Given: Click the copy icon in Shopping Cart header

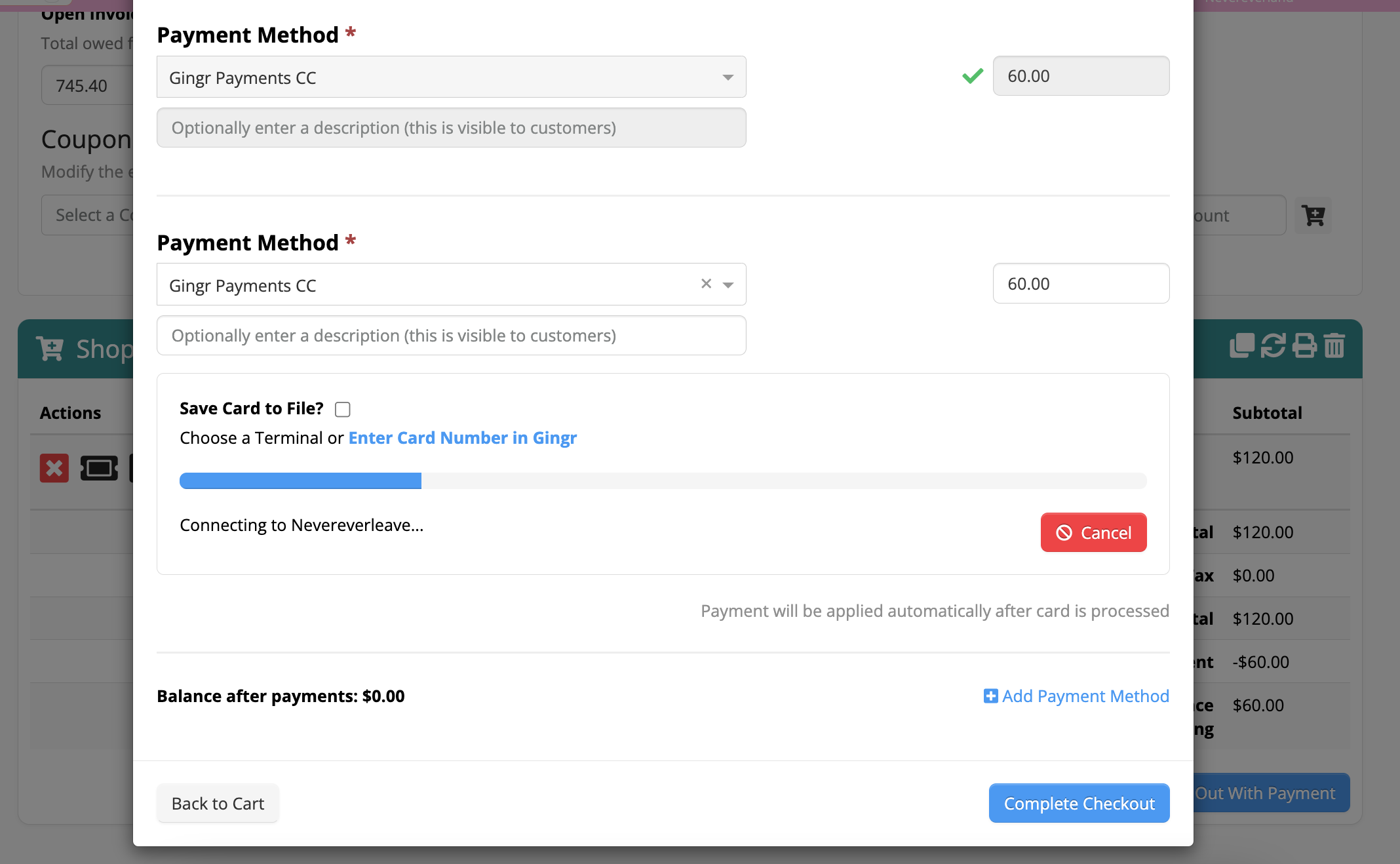Looking at the screenshot, I should click(x=1242, y=346).
